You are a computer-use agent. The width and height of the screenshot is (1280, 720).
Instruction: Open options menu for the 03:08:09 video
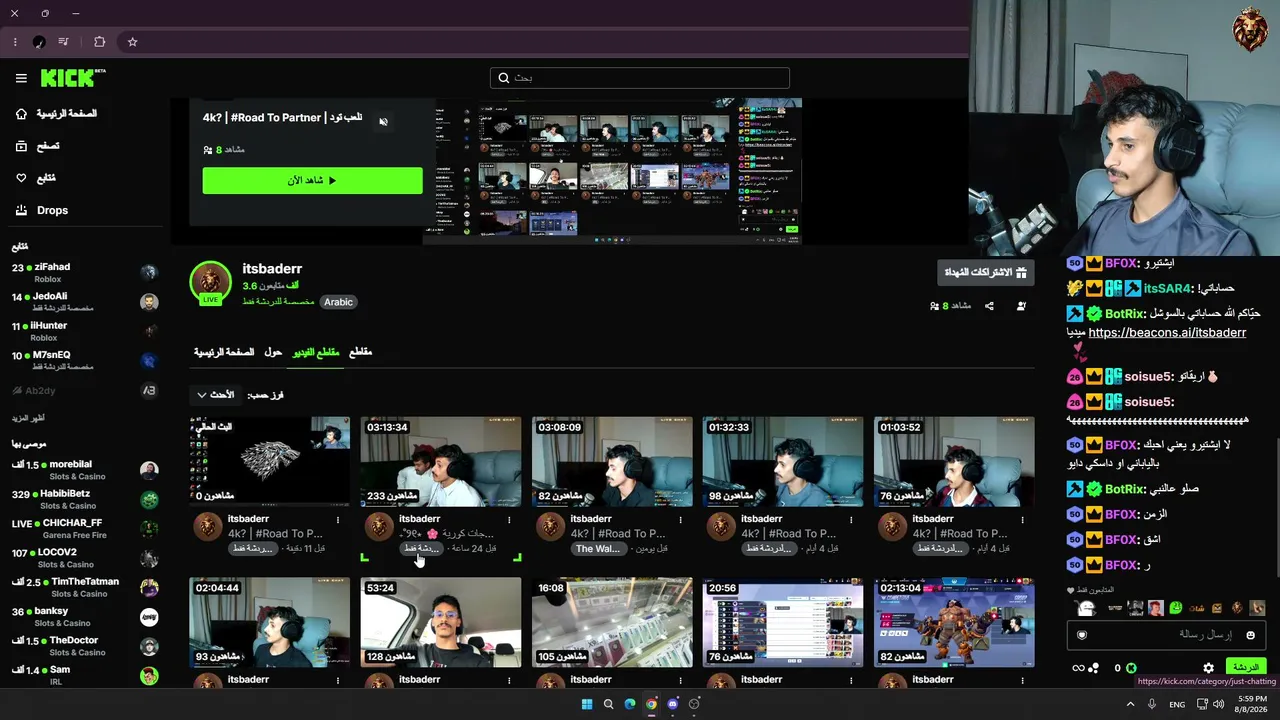pos(680,520)
